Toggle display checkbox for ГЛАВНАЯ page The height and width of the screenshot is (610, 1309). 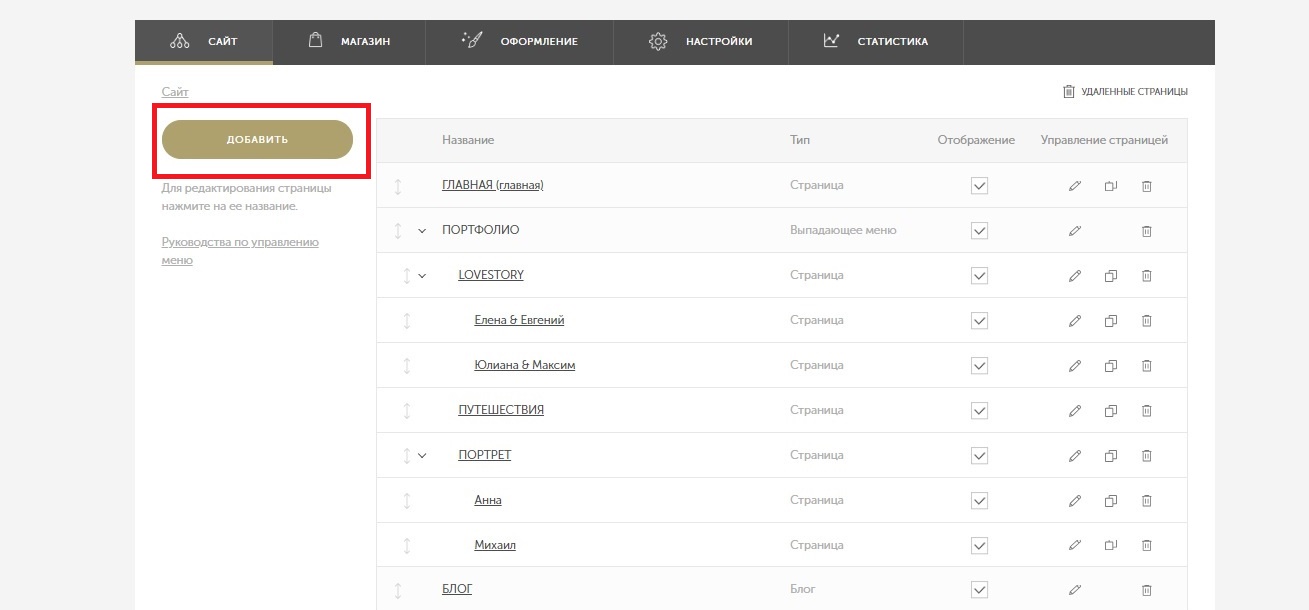tap(979, 186)
